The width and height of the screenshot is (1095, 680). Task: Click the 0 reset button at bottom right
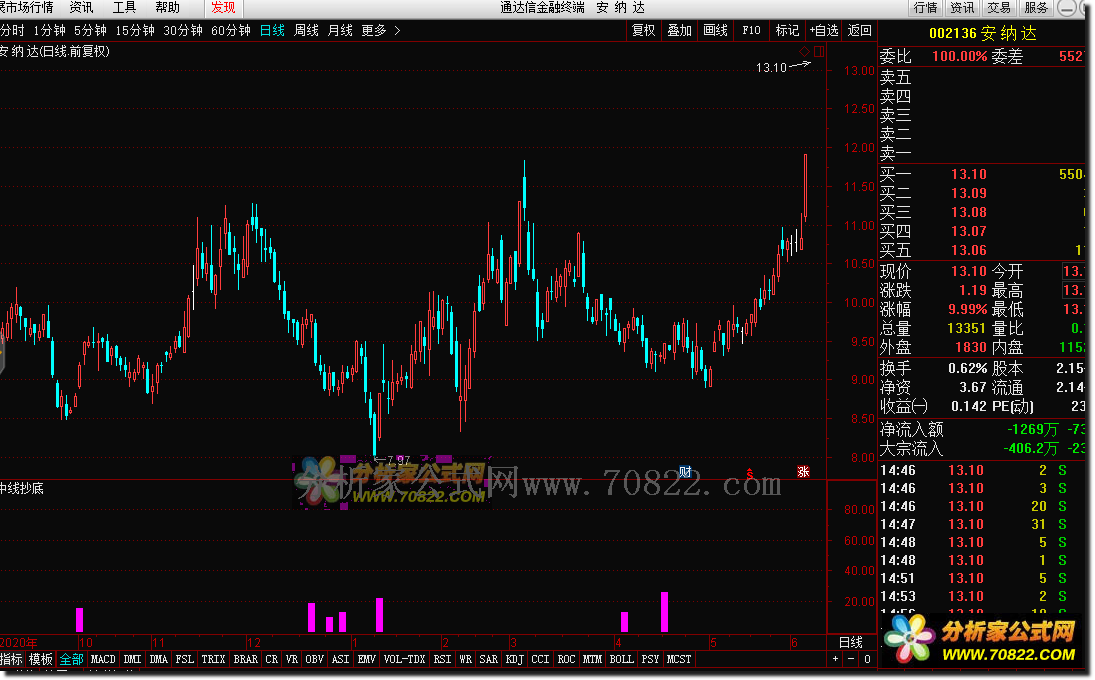click(867, 659)
